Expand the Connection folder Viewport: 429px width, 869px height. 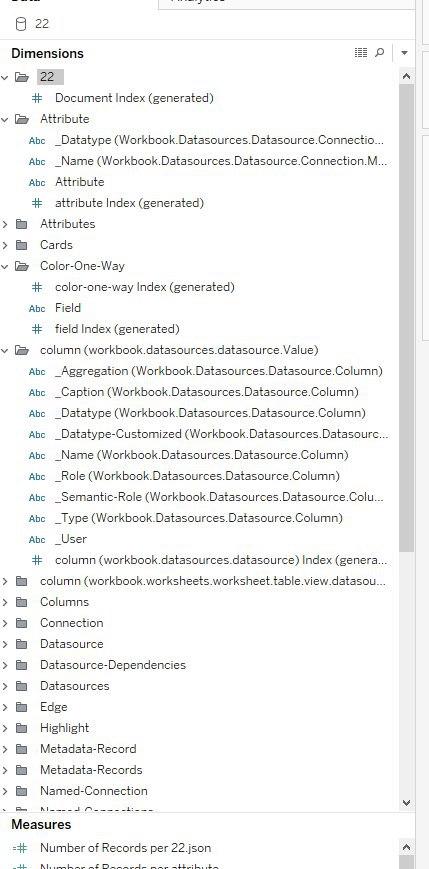(4, 623)
